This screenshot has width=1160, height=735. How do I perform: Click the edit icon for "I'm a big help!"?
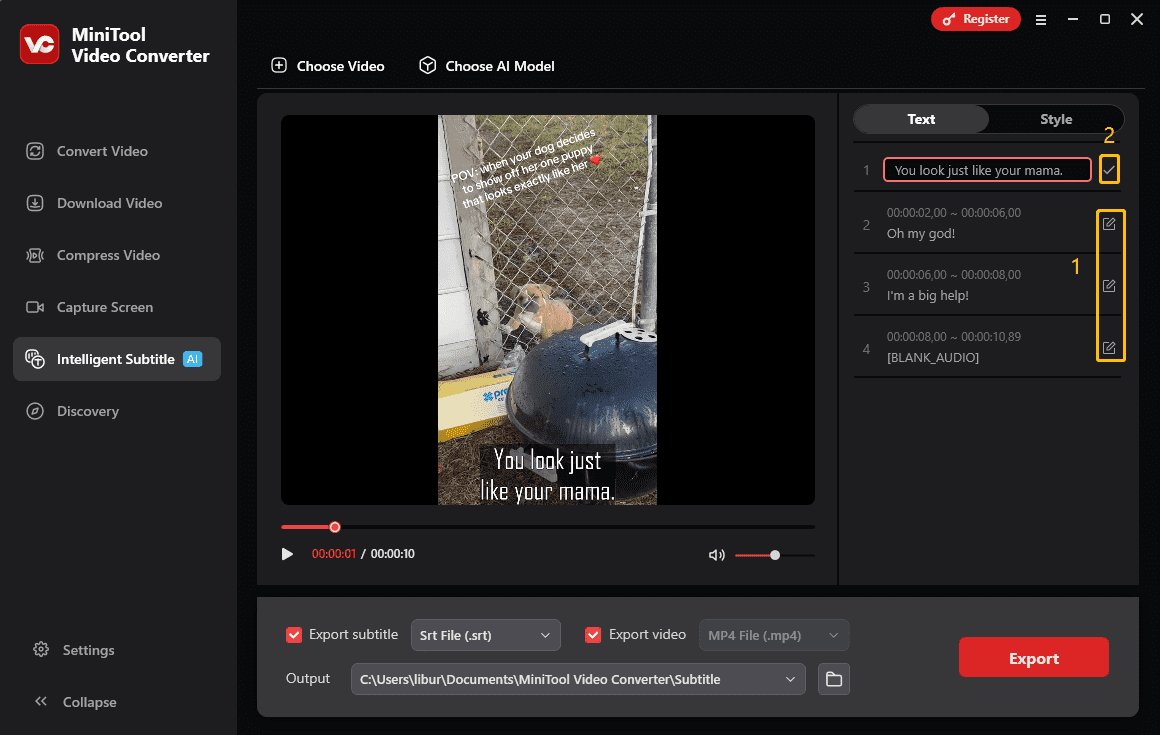point(1109,286)
